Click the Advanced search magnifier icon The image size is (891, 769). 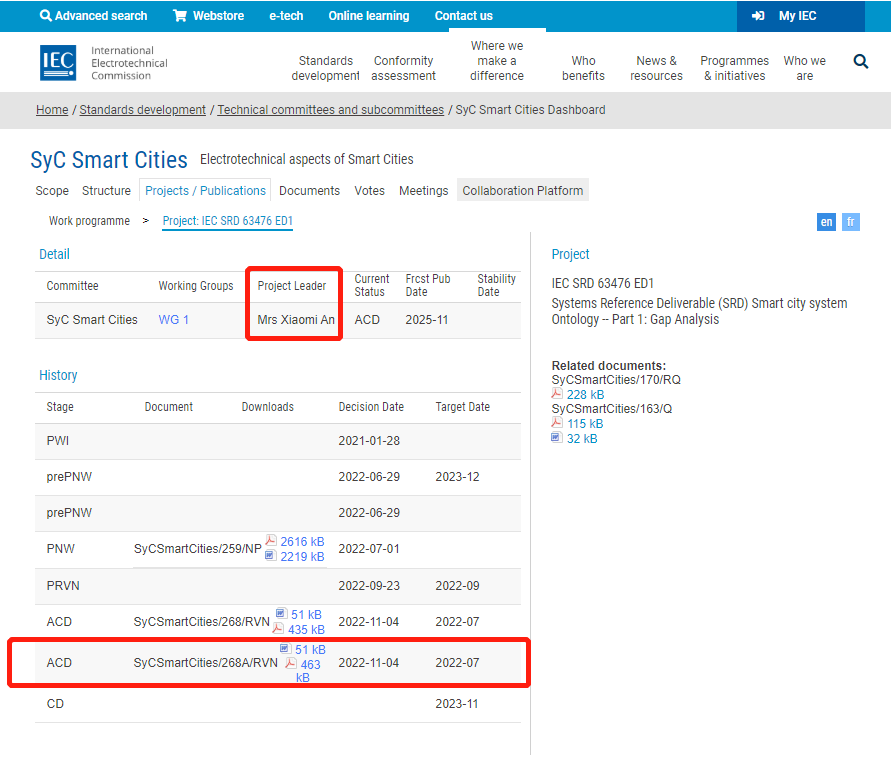point(45,15)
